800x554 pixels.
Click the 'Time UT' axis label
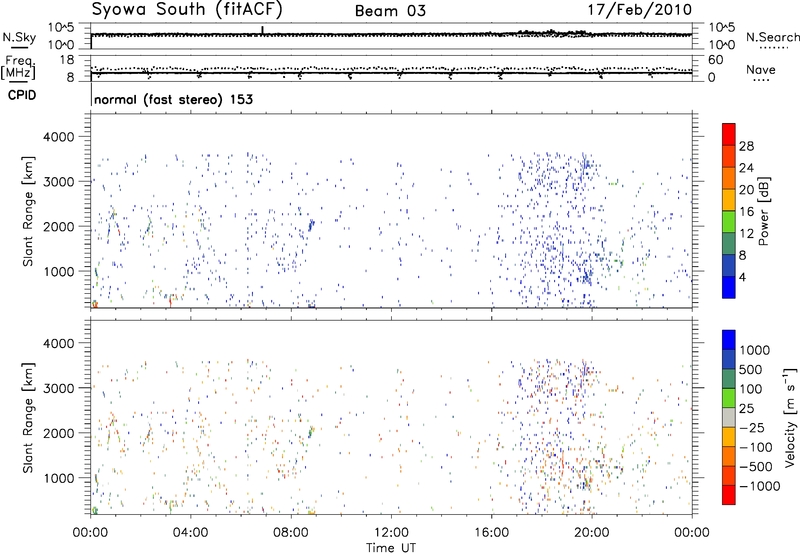click(391, 548)
